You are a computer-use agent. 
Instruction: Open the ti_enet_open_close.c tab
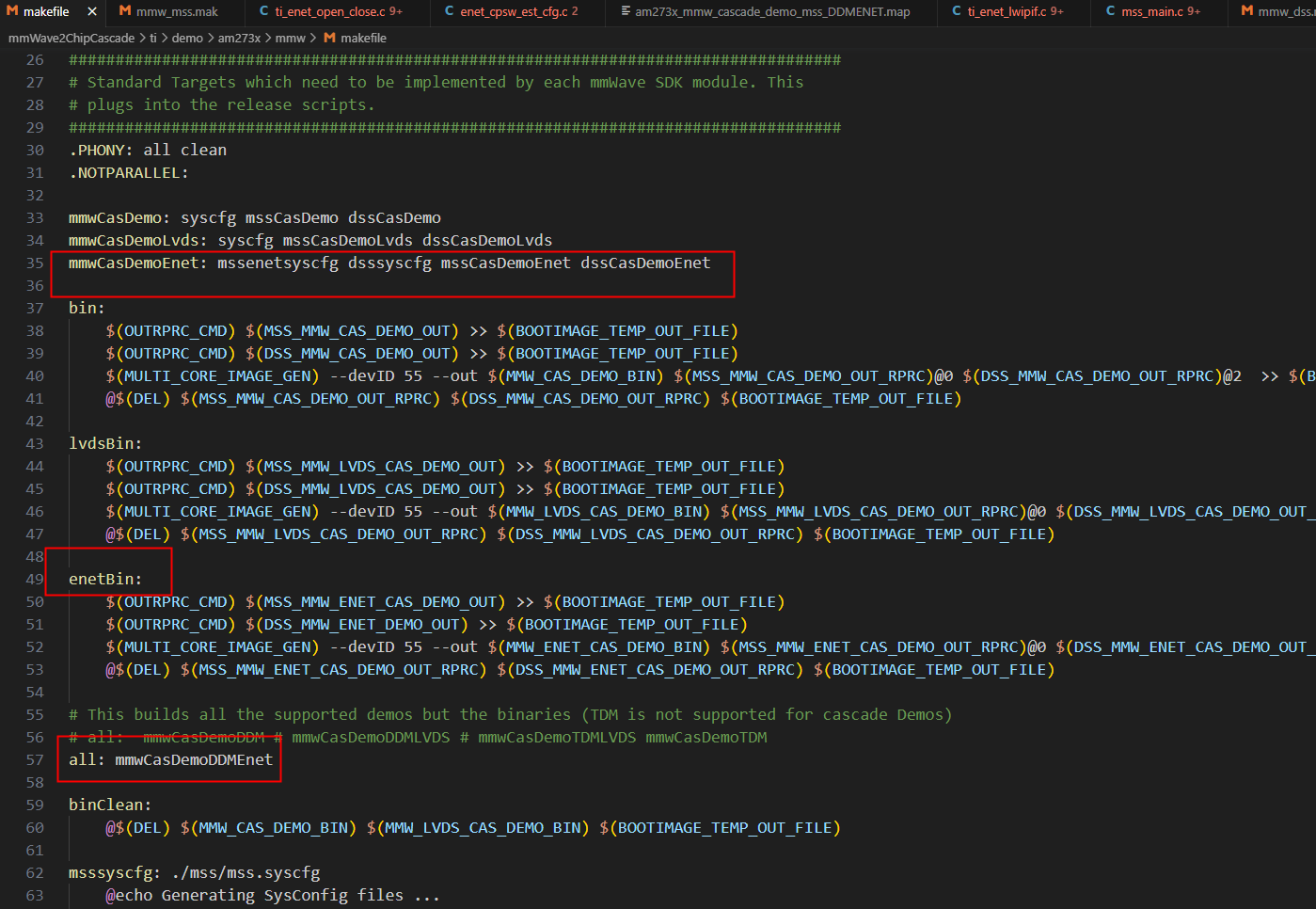[x=338, y=11]
